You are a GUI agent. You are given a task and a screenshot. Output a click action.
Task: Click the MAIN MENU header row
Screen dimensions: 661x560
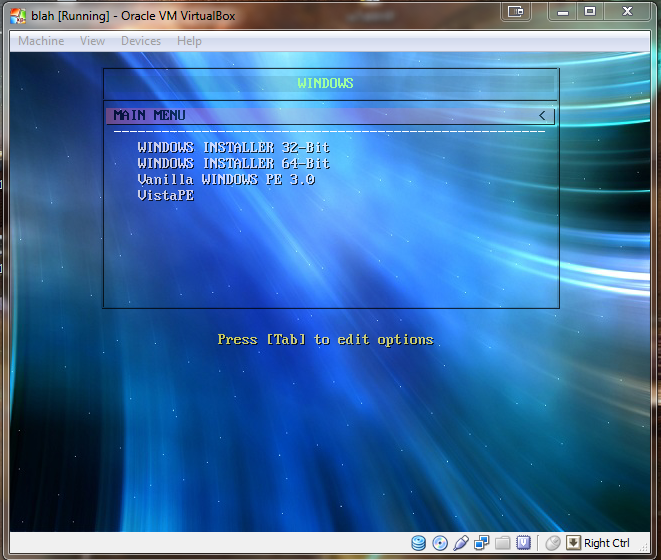330,116
